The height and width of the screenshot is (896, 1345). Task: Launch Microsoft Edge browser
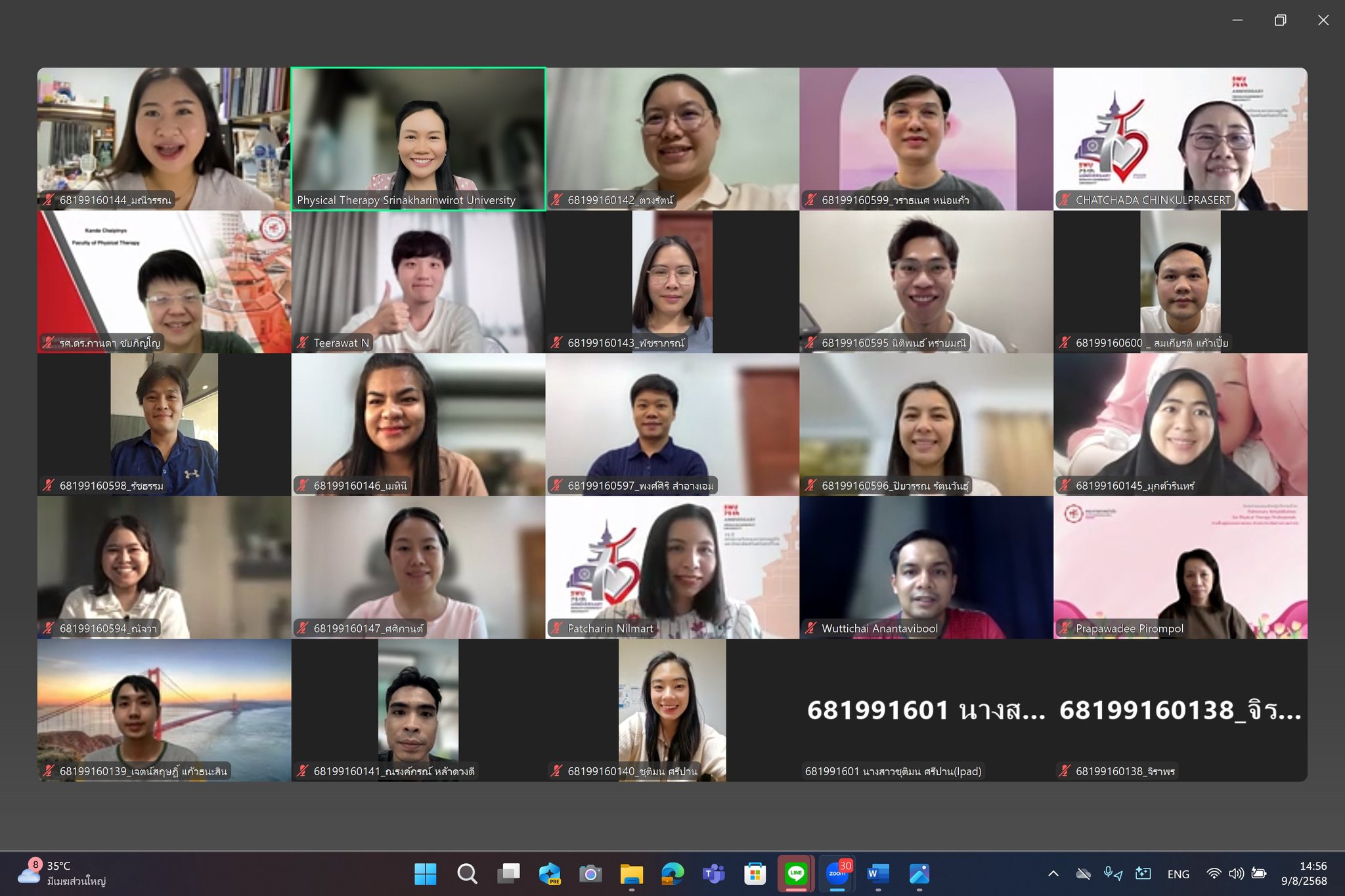(672, 874)
